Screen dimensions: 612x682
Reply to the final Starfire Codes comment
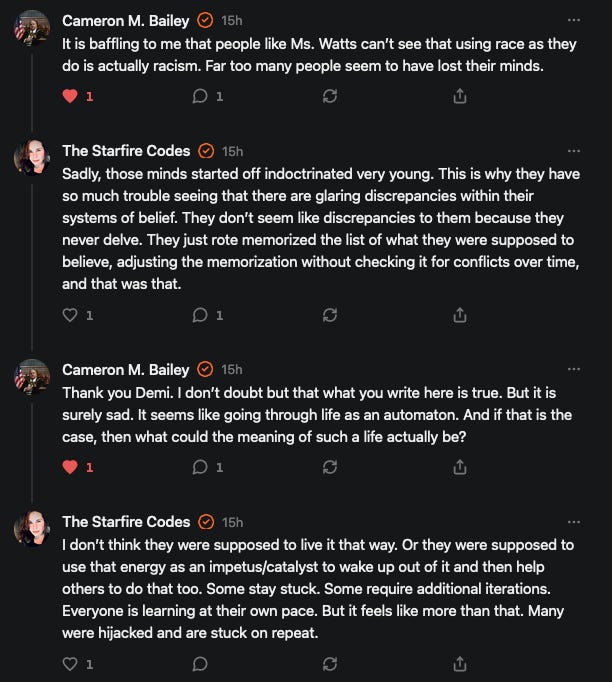pos(200,664)
